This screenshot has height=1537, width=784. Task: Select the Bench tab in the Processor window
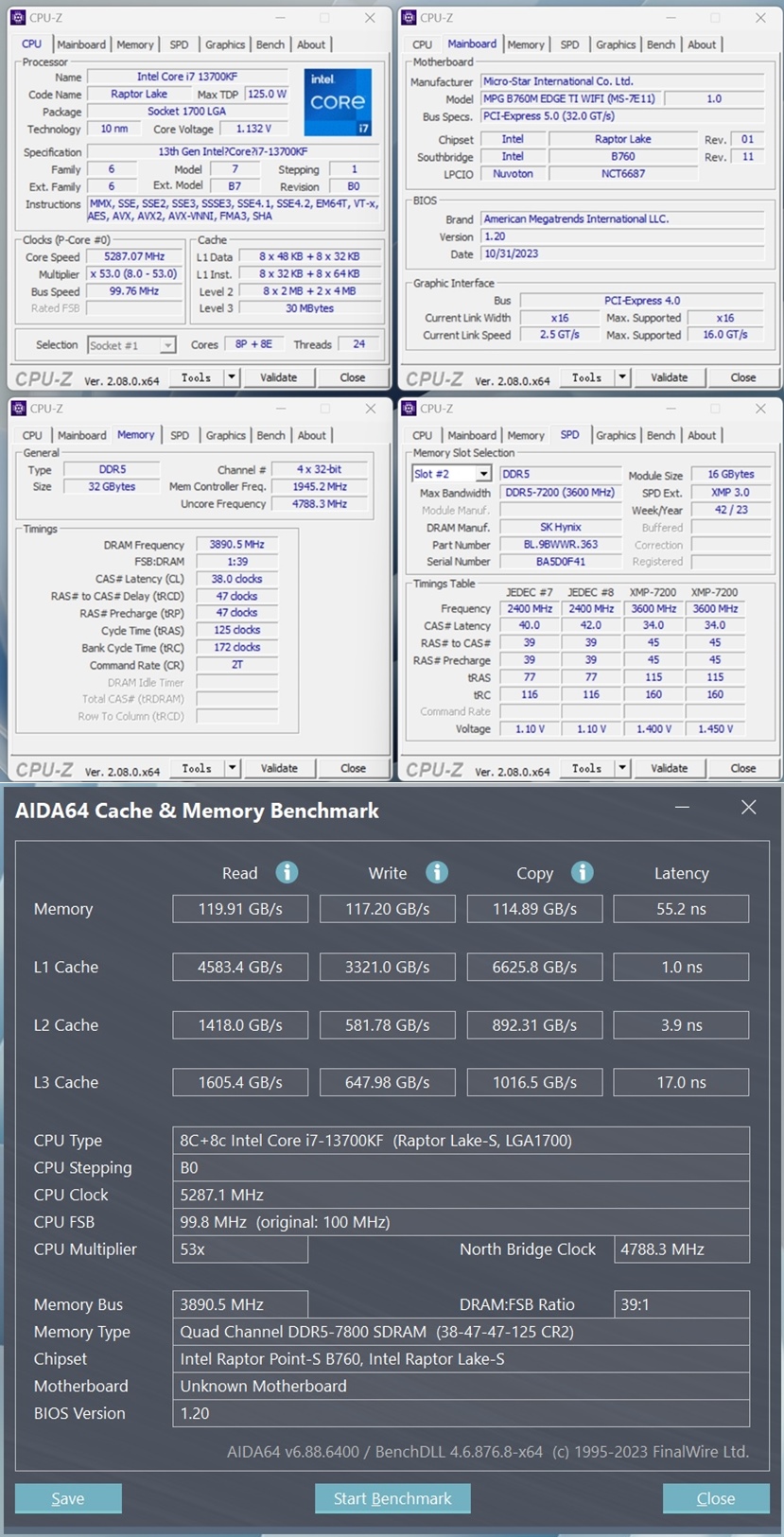click(x=270, y=44)
